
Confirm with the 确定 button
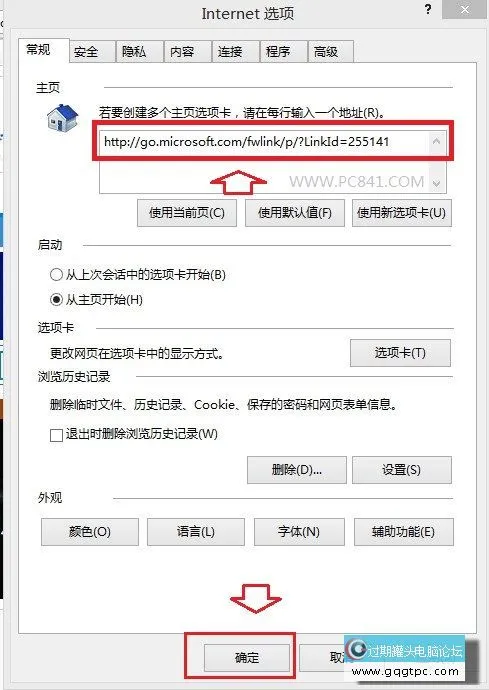(x=247, y=658)
